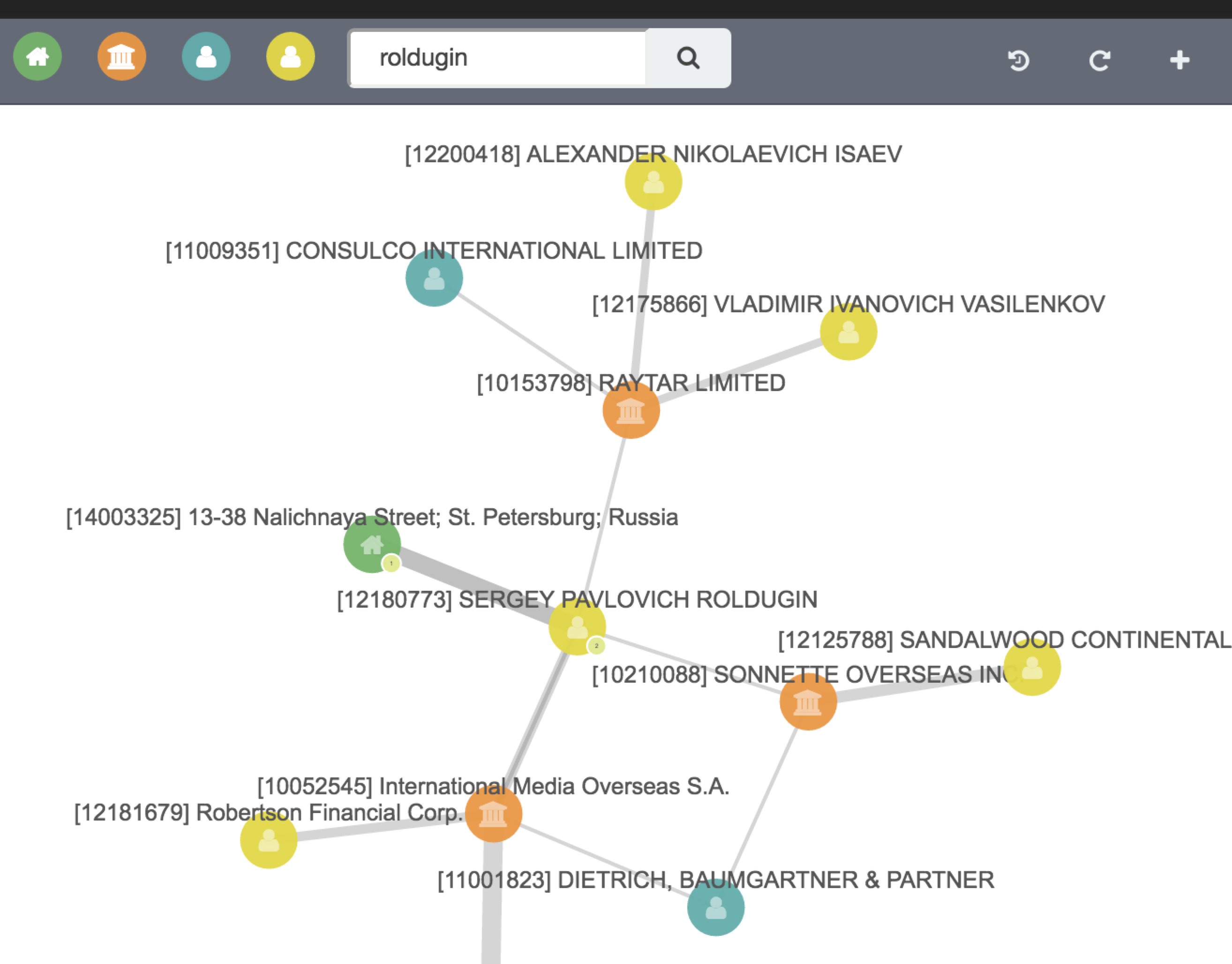
Task: Click the small badge on Roldugin node
Action: (x=596, y=646)
